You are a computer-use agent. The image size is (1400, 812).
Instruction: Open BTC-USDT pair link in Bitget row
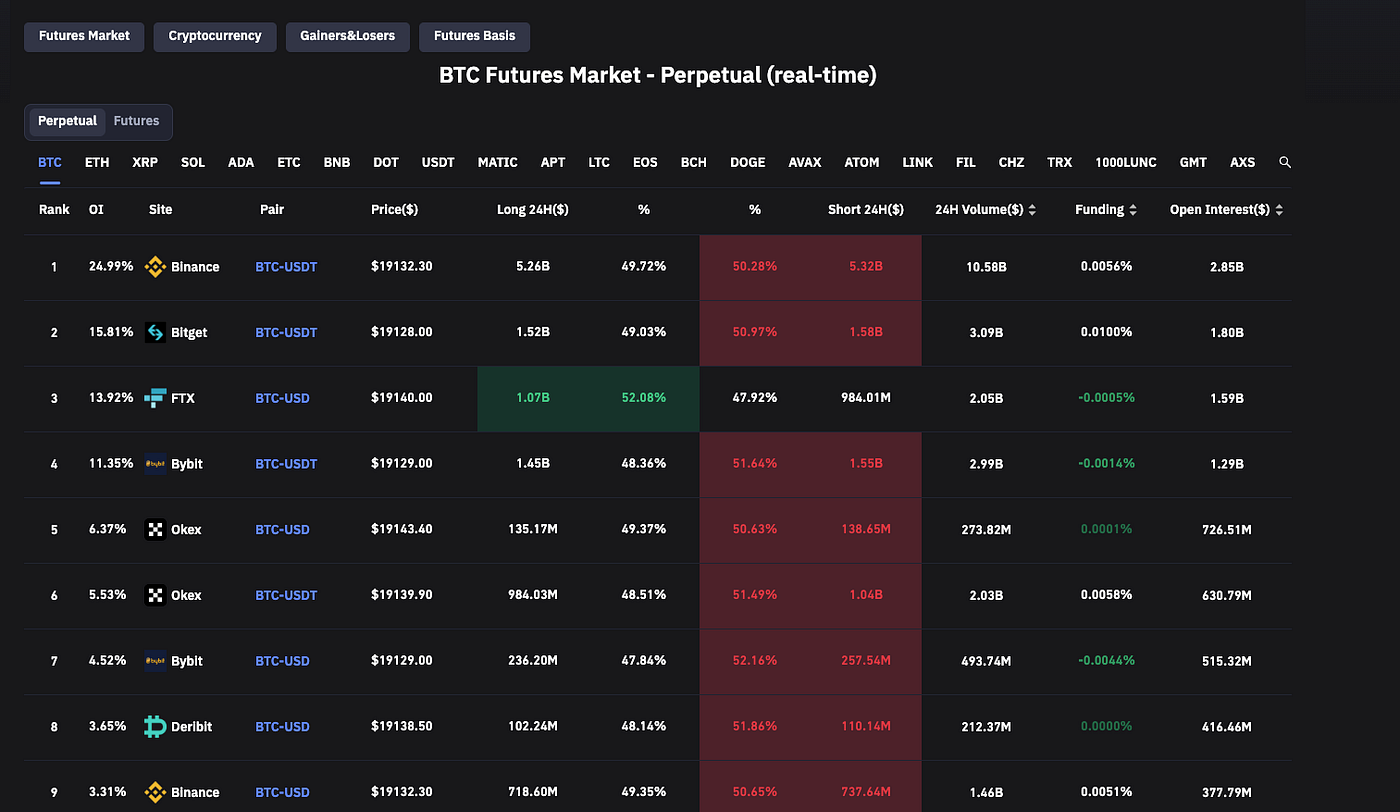(286, 333)
